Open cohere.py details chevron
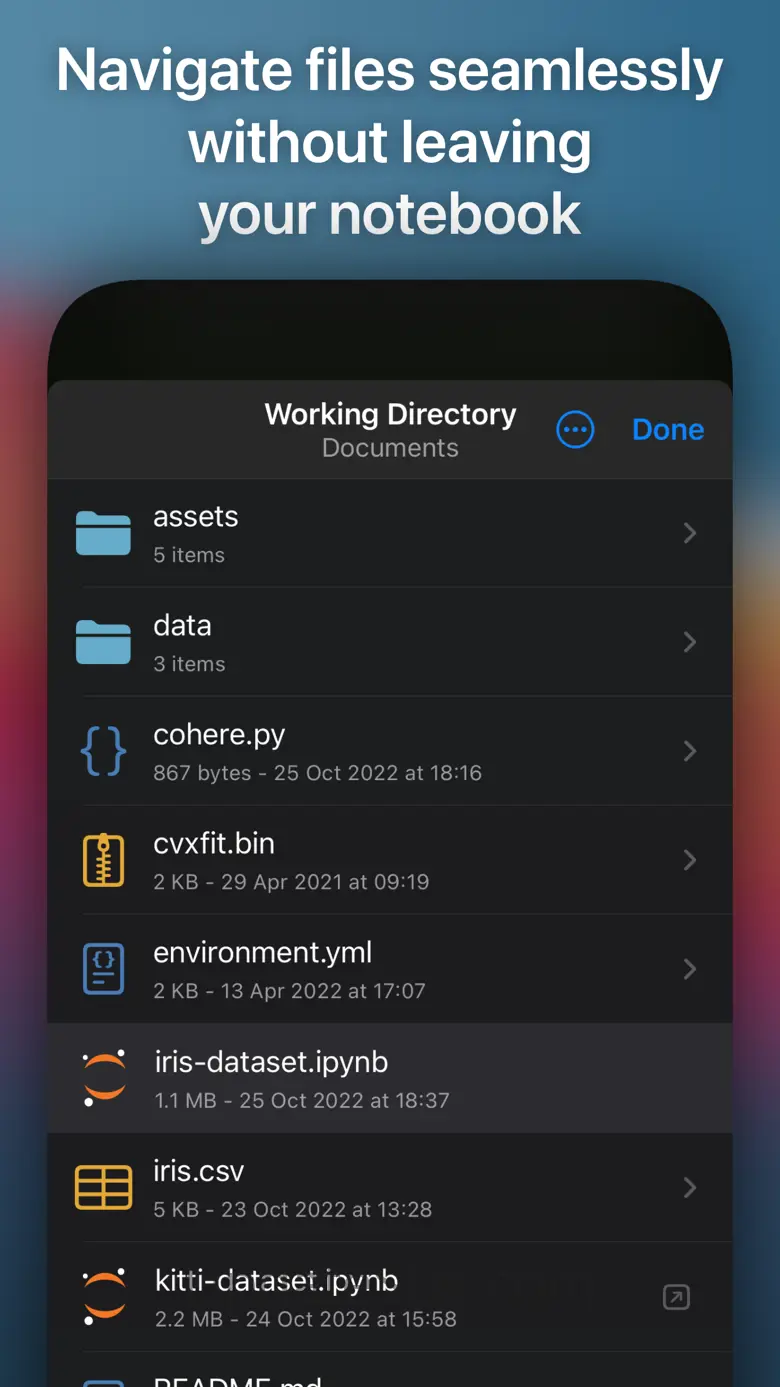This screenshot has height=1387, width=780. pyautogui.click(x=690, y=751)
